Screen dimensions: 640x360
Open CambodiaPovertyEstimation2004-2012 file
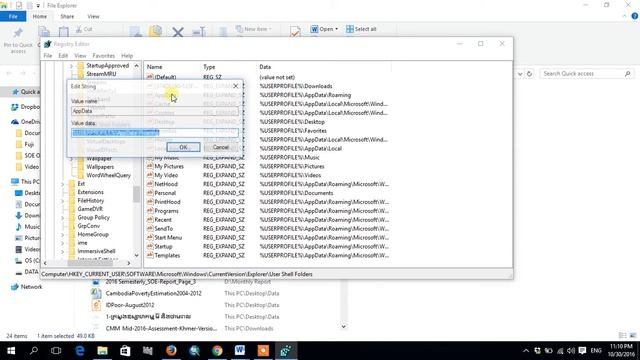(x=153, y=293)
